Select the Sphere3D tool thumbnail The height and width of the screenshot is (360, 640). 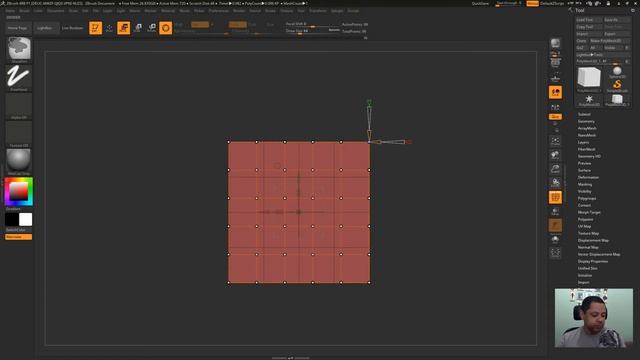tap(617, 72)
